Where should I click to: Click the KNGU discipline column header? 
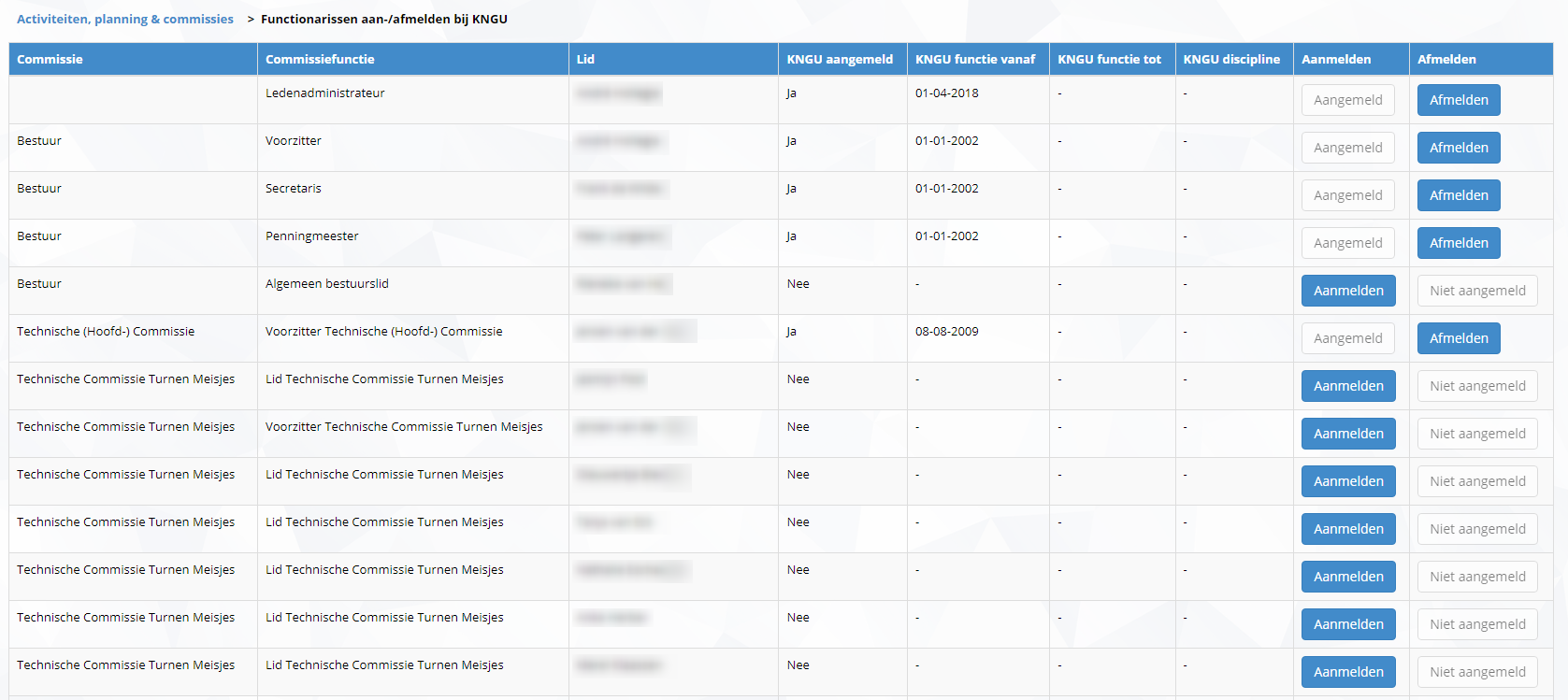(x=1231, y=59)
